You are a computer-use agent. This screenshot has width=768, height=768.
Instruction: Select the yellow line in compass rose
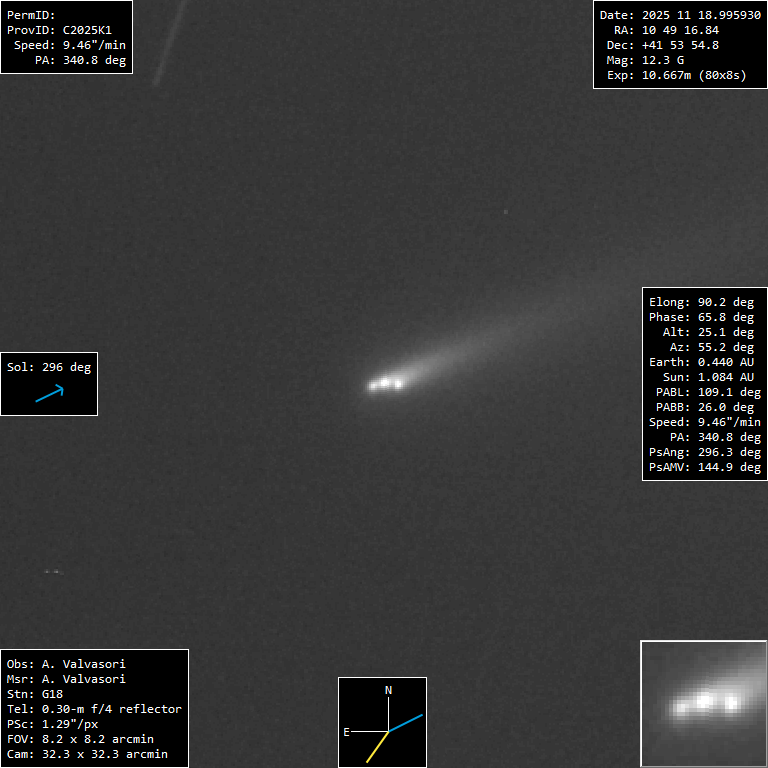[377, 747]
